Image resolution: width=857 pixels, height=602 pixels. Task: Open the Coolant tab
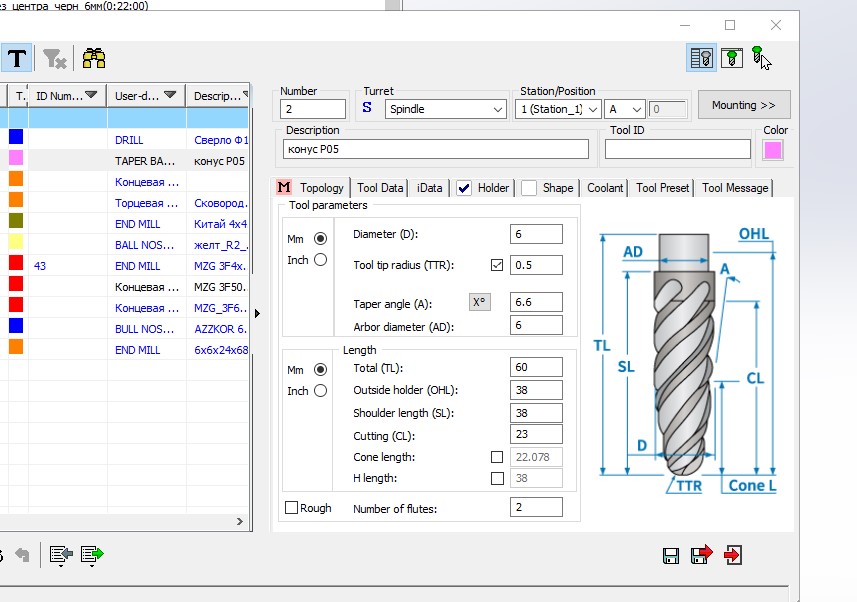coord(605,188)
